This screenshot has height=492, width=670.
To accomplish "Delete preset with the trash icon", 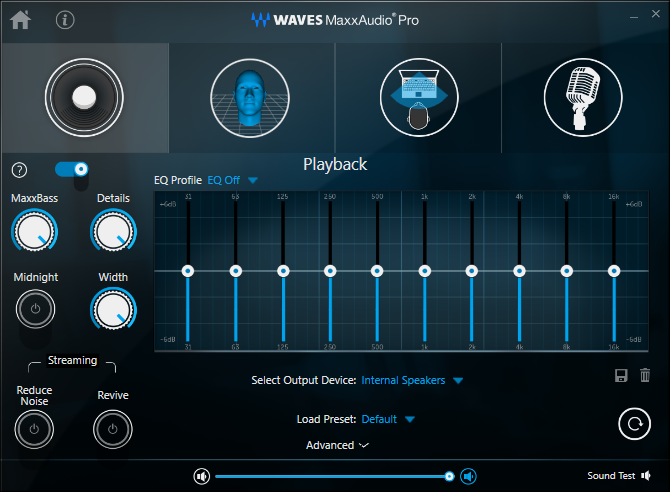I will 645,375.
